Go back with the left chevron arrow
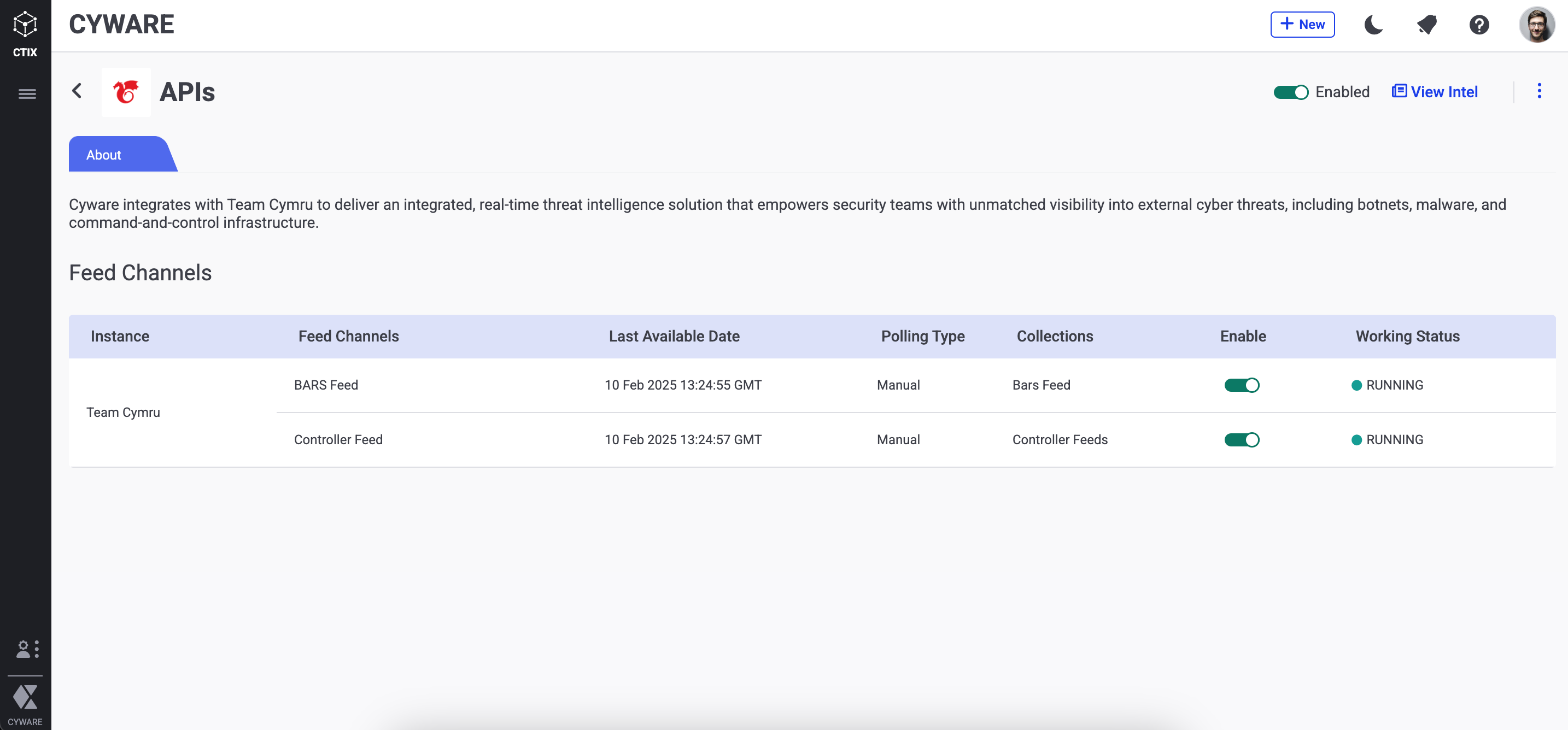The width and height of the screenshot is (1568, 730). click(77, 91)
